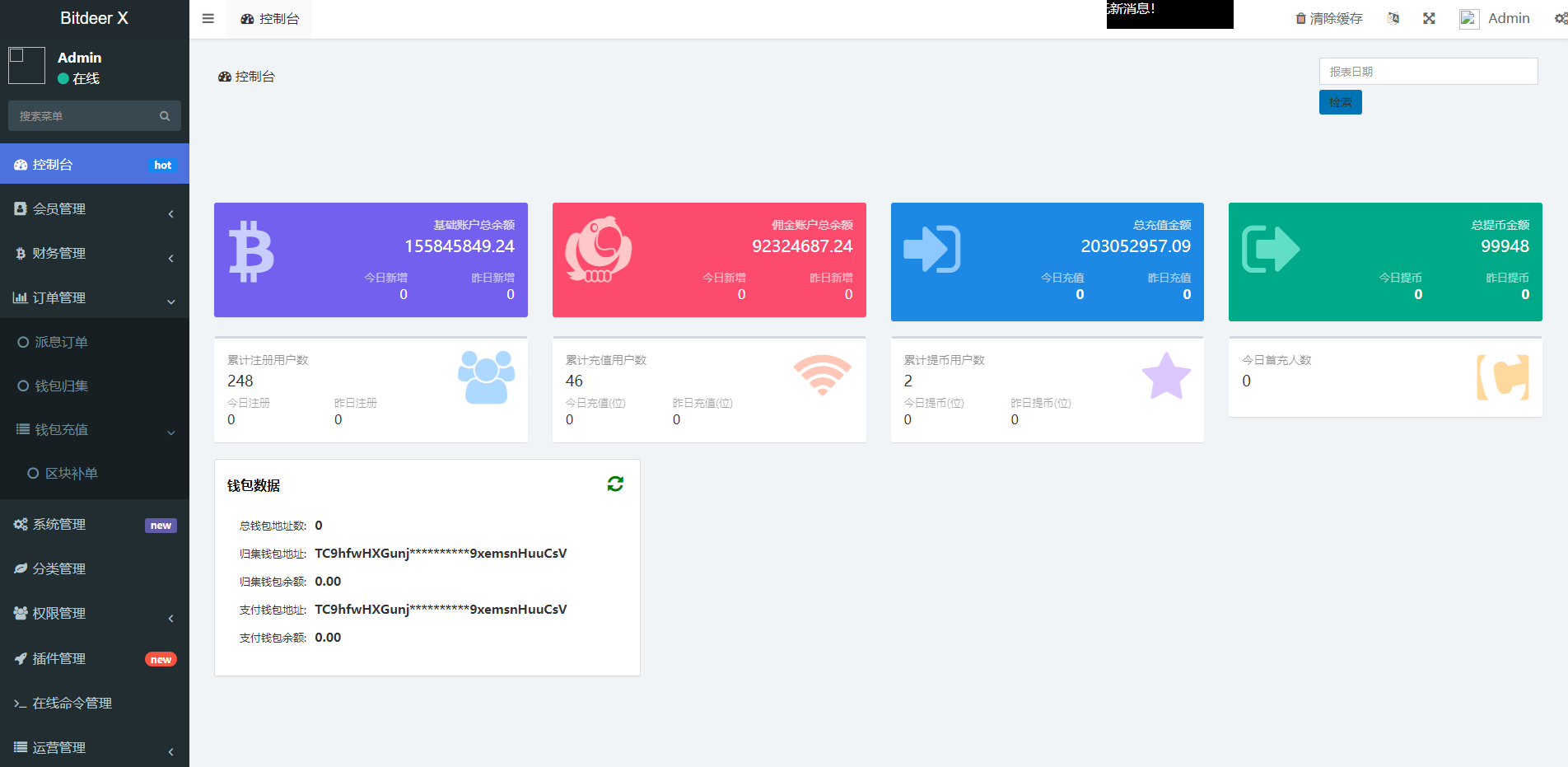The image size is (1568, 767).
Task: Click the 插件管理 rocket icon
Action: [21, 658]
